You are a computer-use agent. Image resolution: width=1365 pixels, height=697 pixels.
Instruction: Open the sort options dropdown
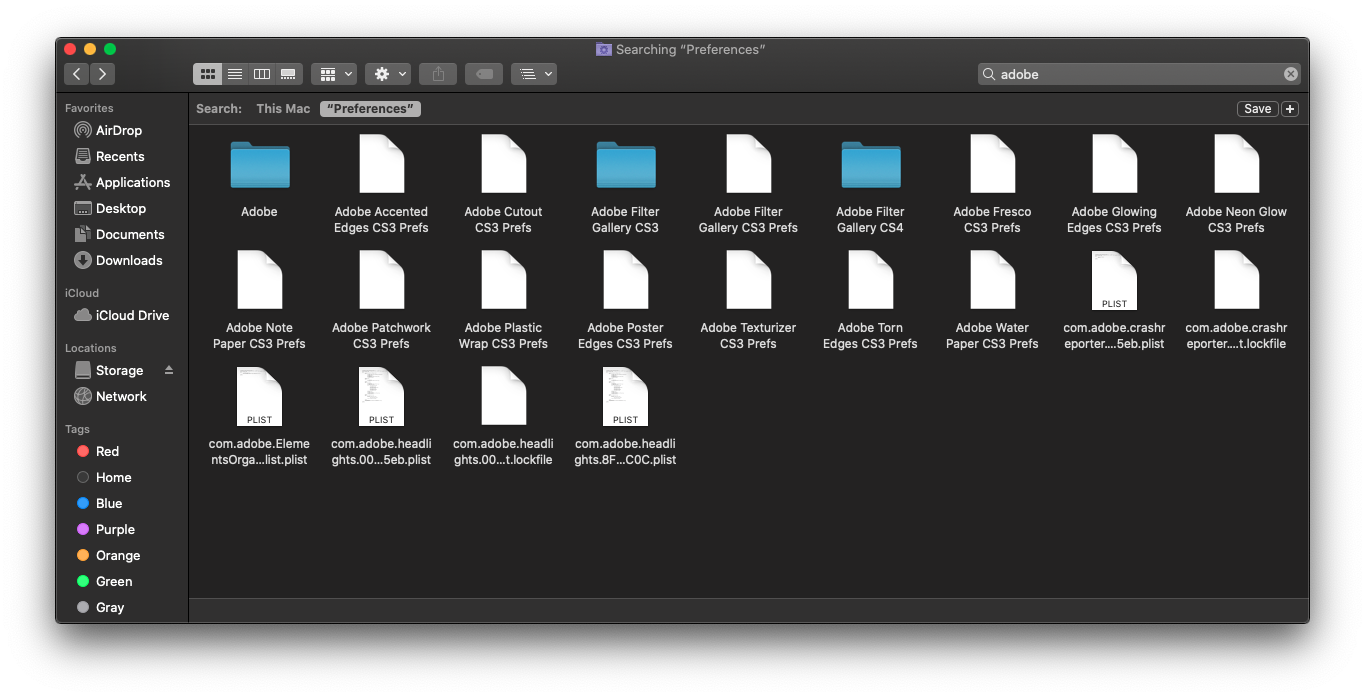coord(534,74)
